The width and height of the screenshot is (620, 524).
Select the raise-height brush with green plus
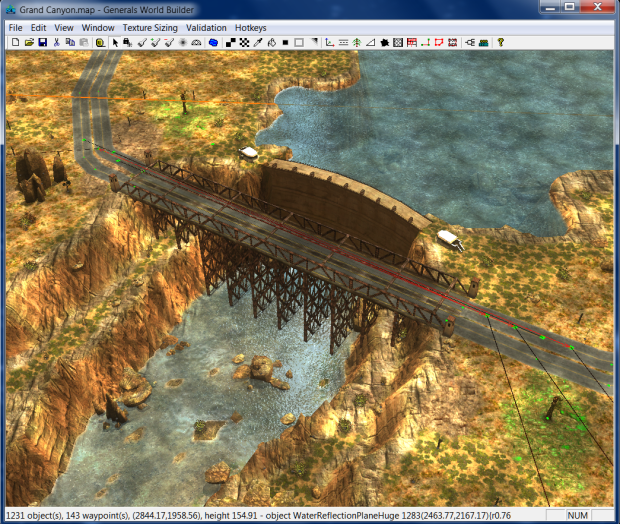click(155, 42)
